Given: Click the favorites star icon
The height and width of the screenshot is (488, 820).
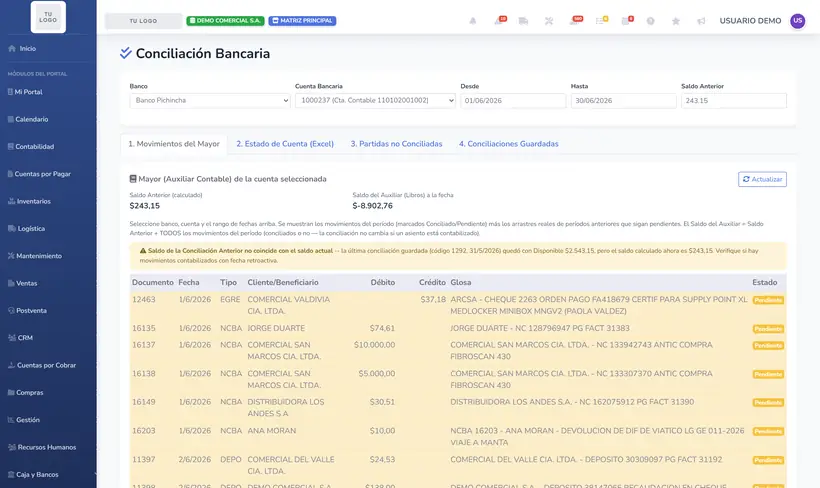Looking at the screenshot, I should [676, 21].
